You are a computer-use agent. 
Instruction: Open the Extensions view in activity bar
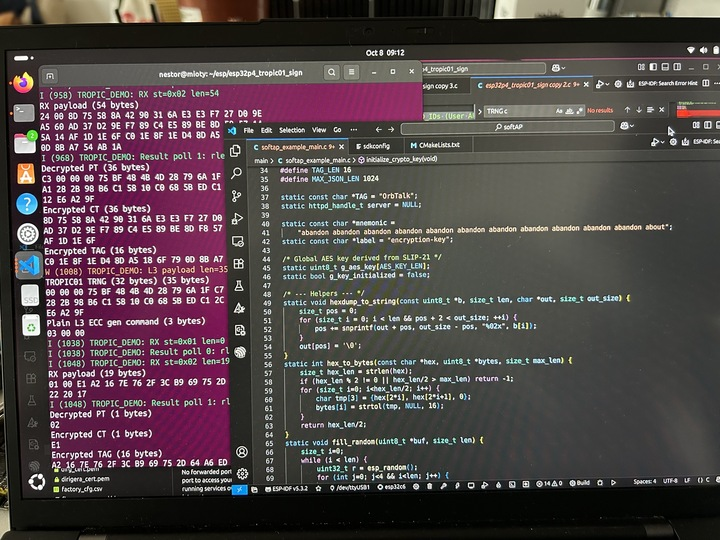pyautogui.click(x=238, y=264)
